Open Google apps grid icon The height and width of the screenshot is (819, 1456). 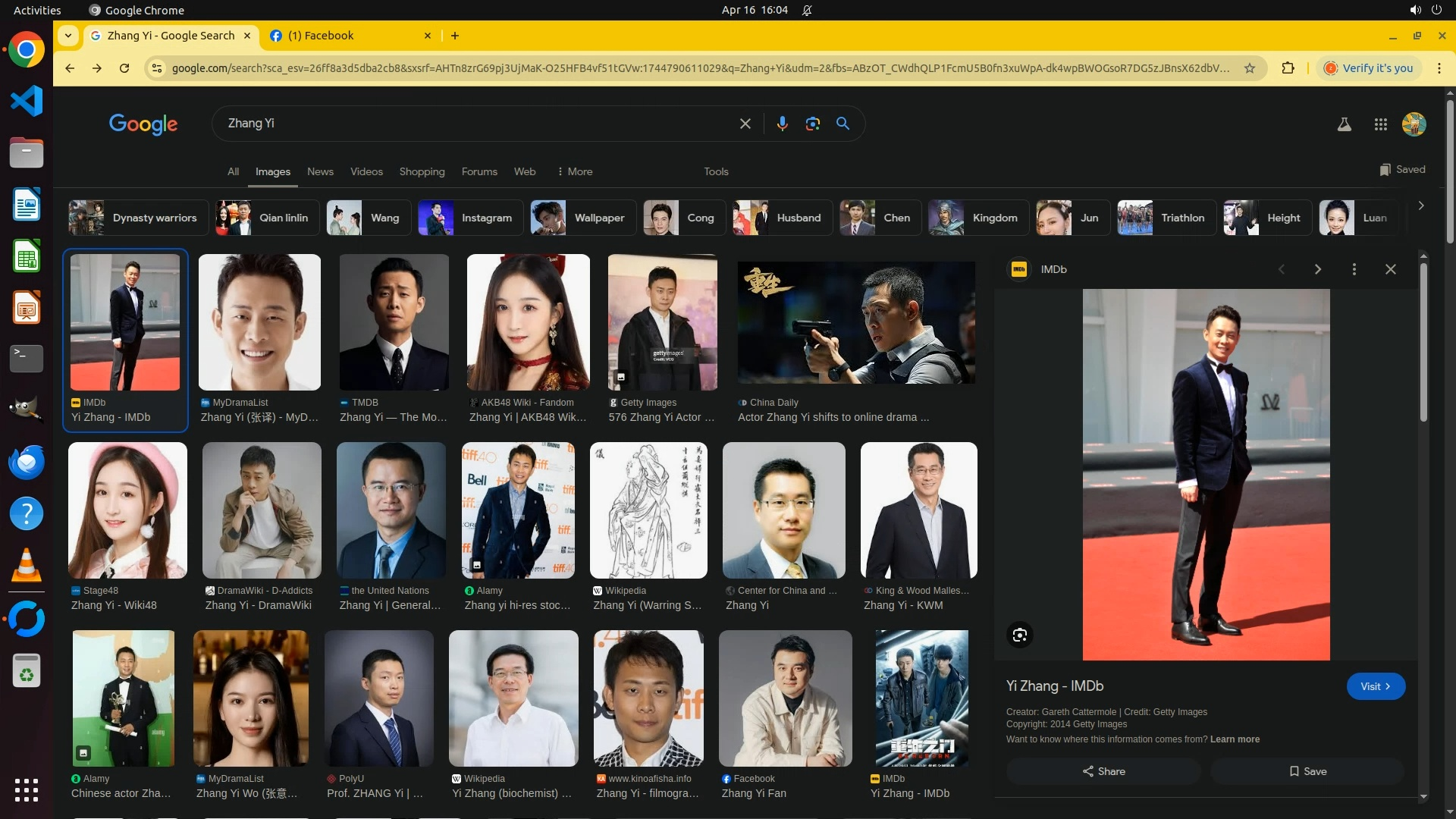click(x=1380, y=124)
